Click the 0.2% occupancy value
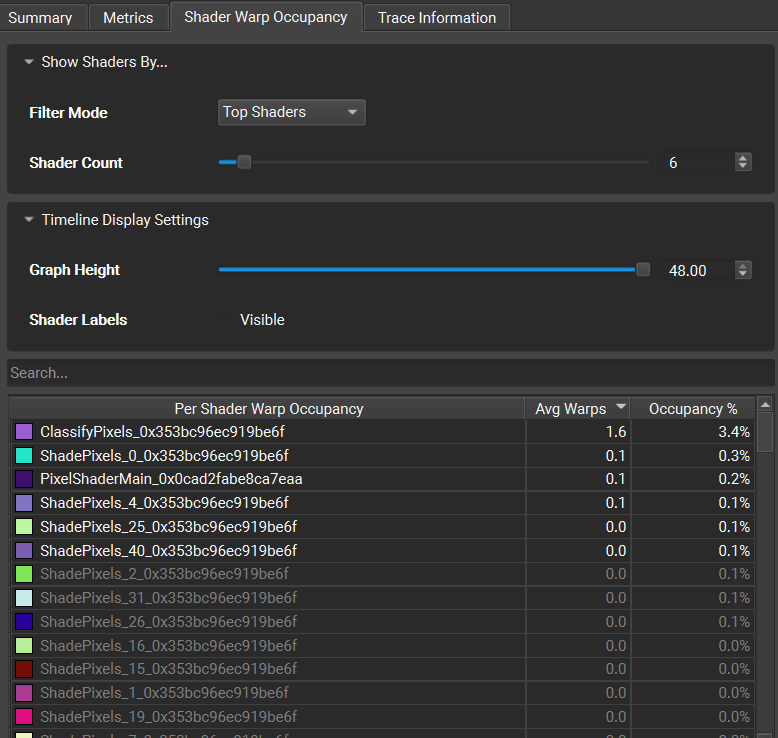 [734, 479]
